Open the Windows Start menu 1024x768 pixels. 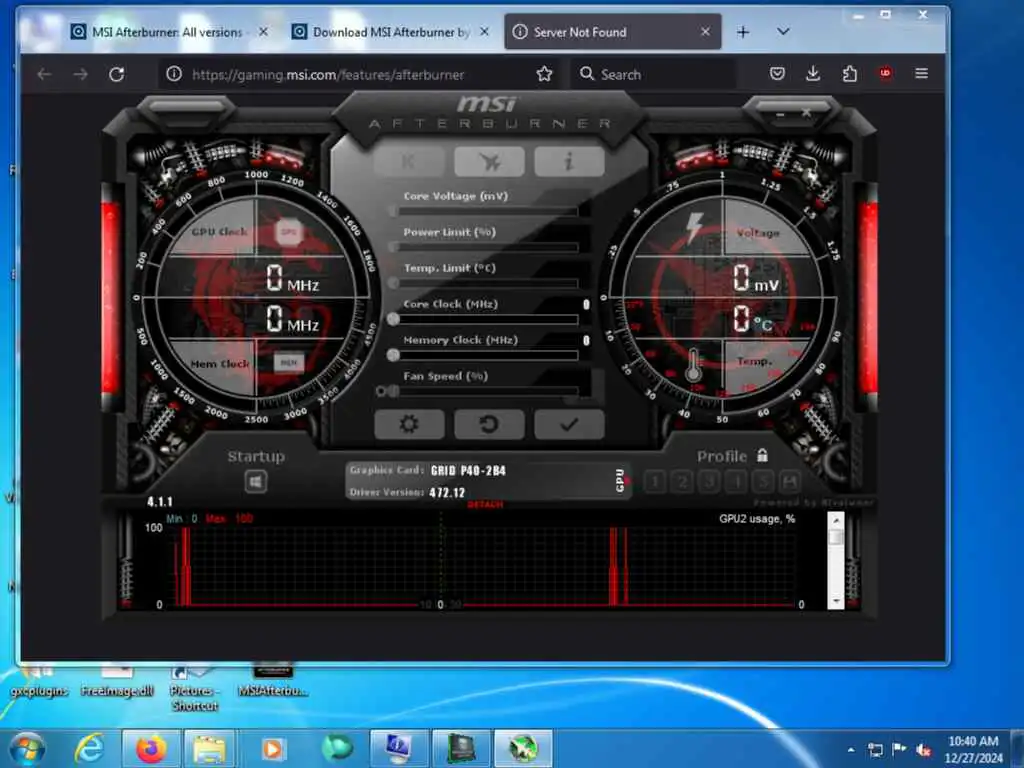[x=27, y=748]
